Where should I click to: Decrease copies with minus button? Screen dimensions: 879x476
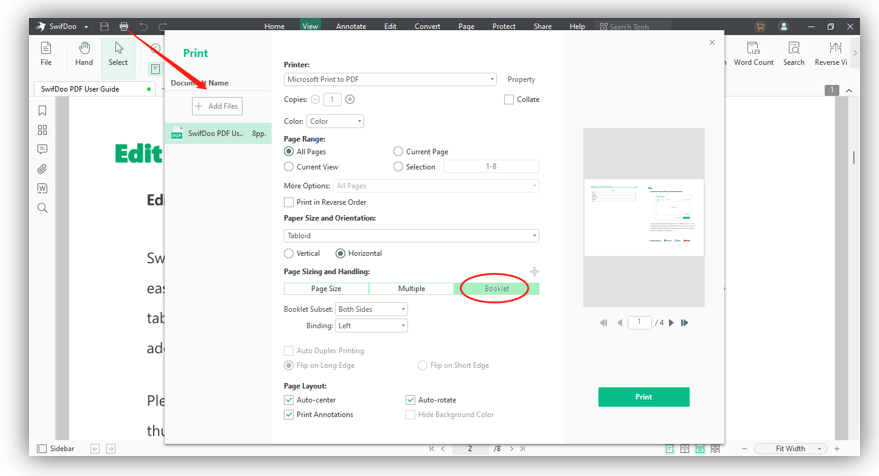click(315, 99)
